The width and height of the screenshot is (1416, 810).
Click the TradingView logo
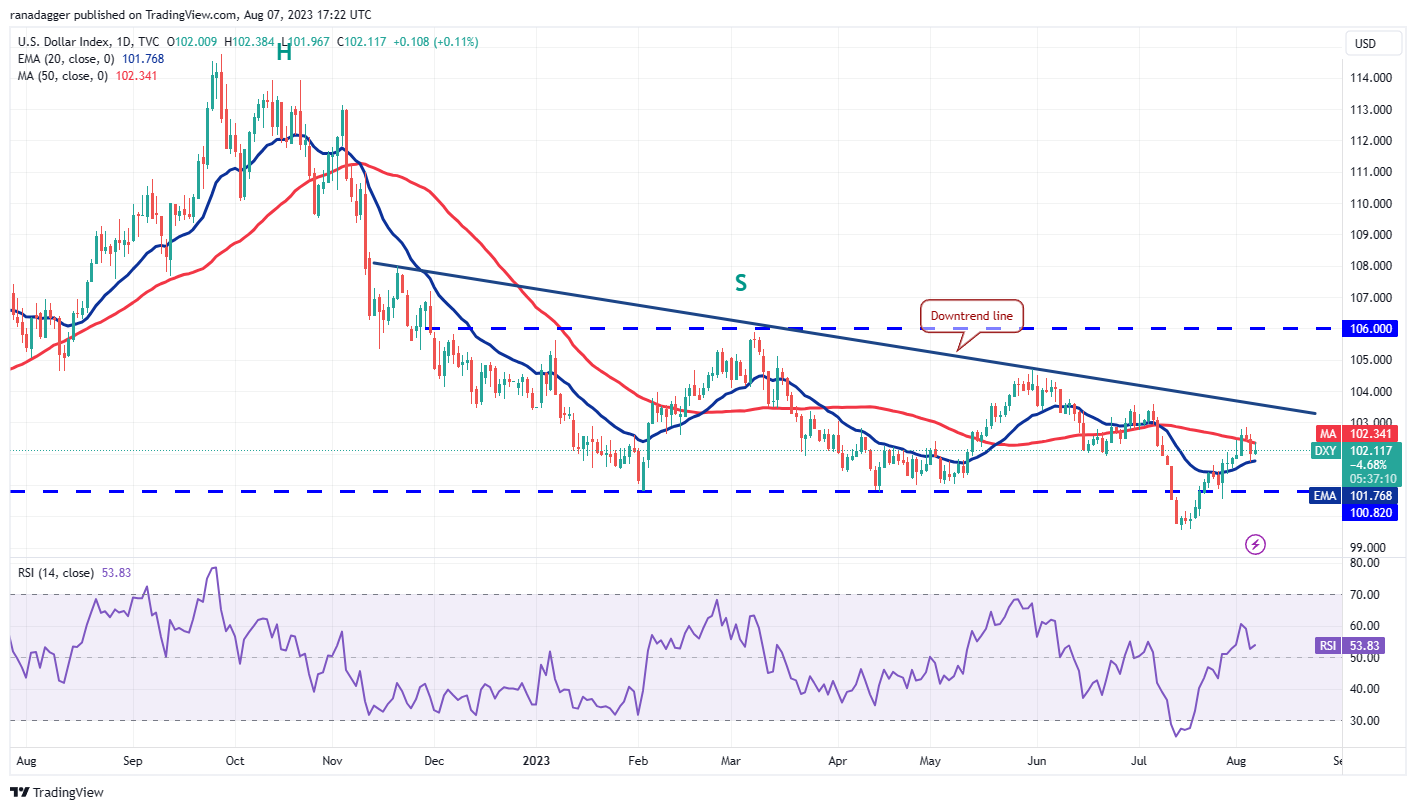click(x=55, y=791)
